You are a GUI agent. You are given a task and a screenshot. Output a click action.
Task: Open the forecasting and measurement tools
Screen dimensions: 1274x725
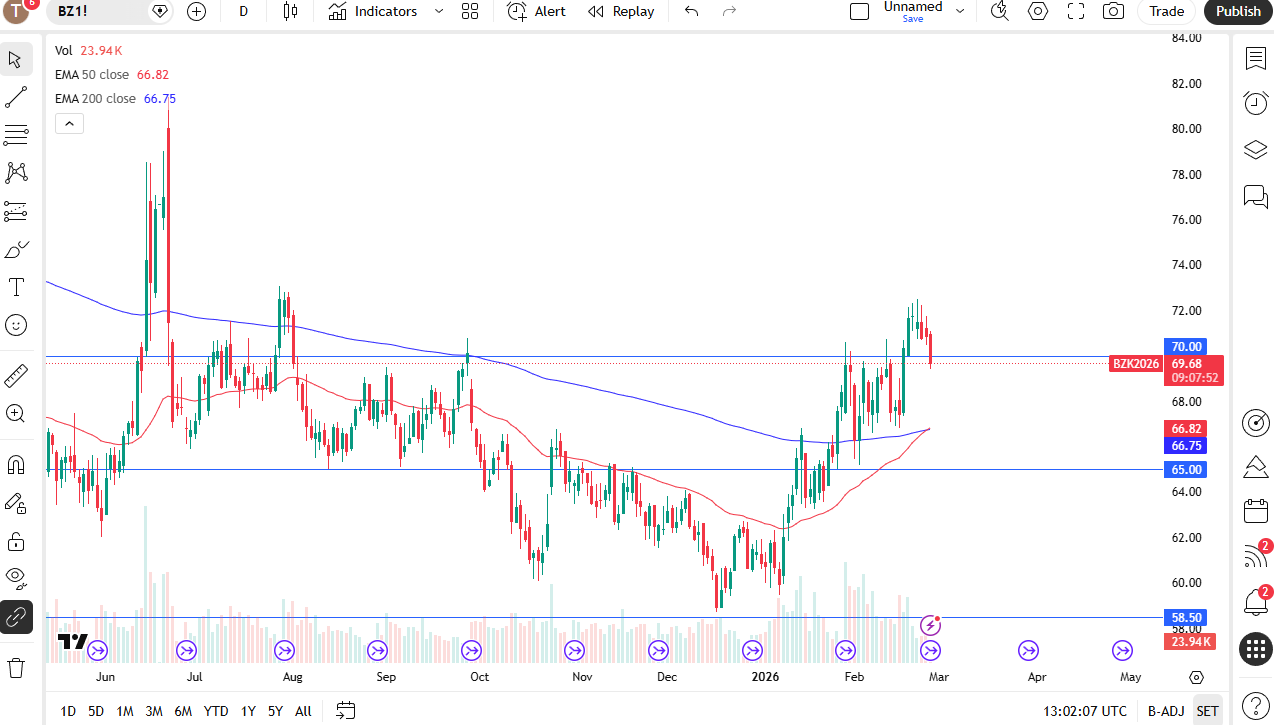click(16, 211)
